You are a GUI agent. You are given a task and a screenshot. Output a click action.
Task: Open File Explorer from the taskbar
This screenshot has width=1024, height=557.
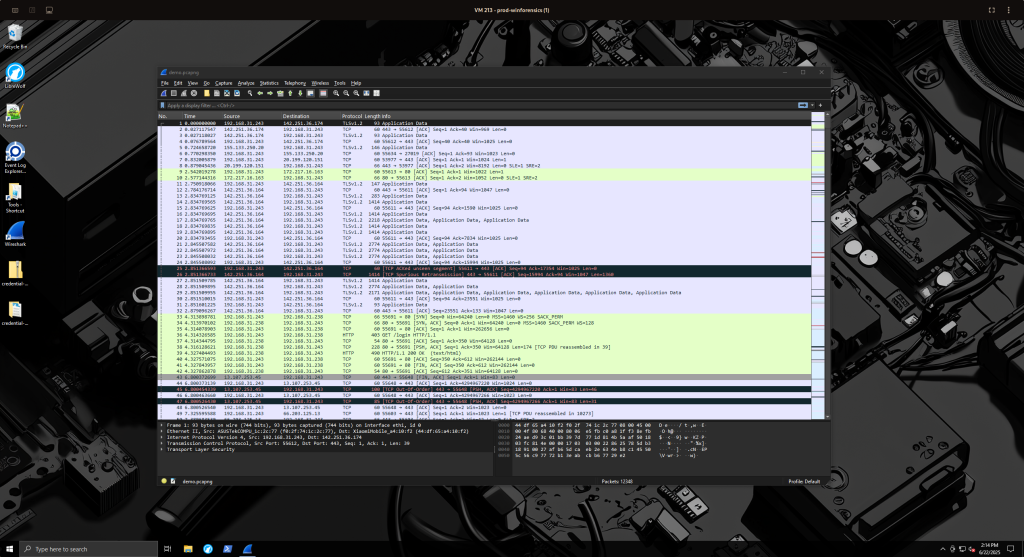187,549
